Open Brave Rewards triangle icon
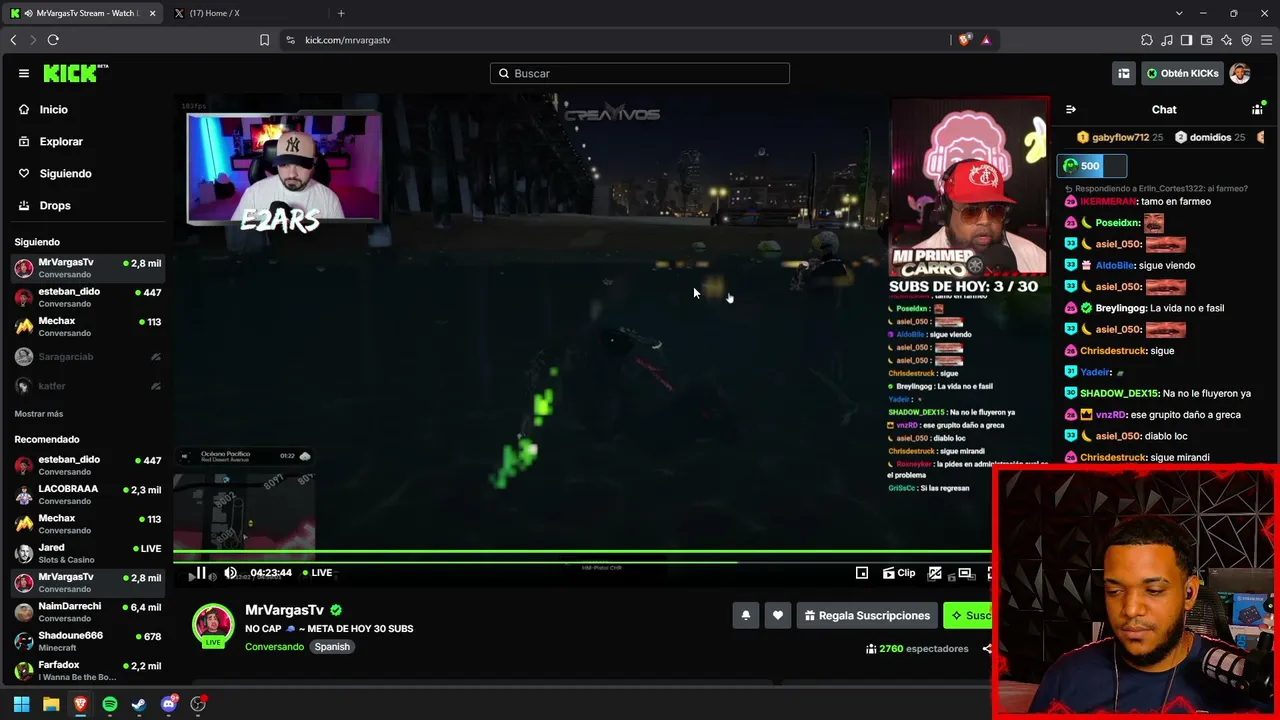1280x720 pixels. click(x=986, y=40)
